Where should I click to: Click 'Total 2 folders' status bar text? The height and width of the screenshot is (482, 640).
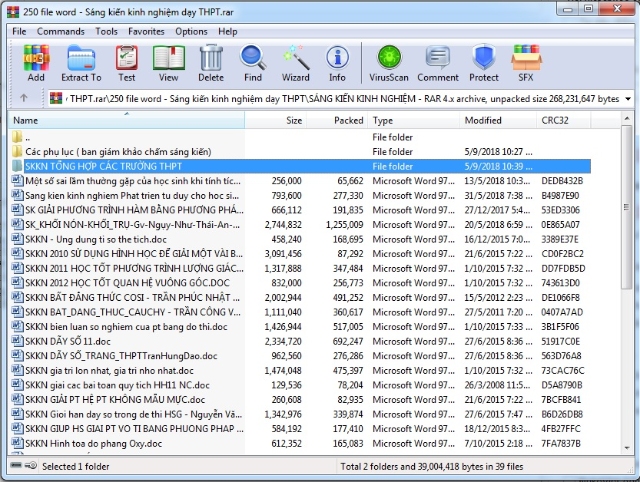[x=432, y=466]
